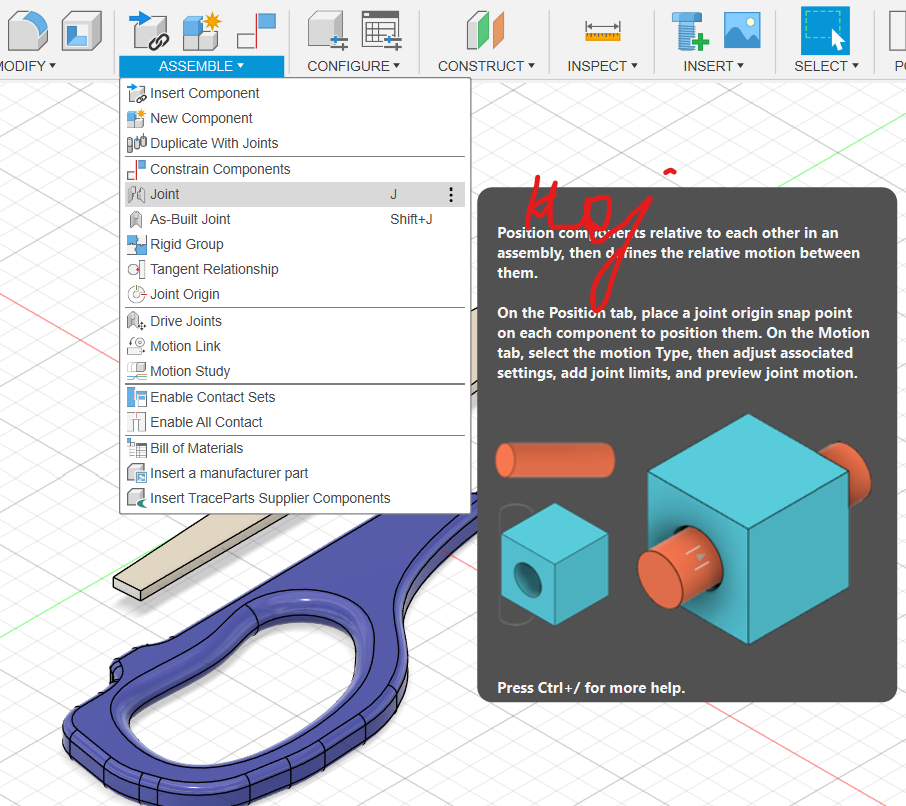Image resolution: width=906 pixels, height=806 pixels.
Task: Open Bill of Materials
Action: click(196, 448)
